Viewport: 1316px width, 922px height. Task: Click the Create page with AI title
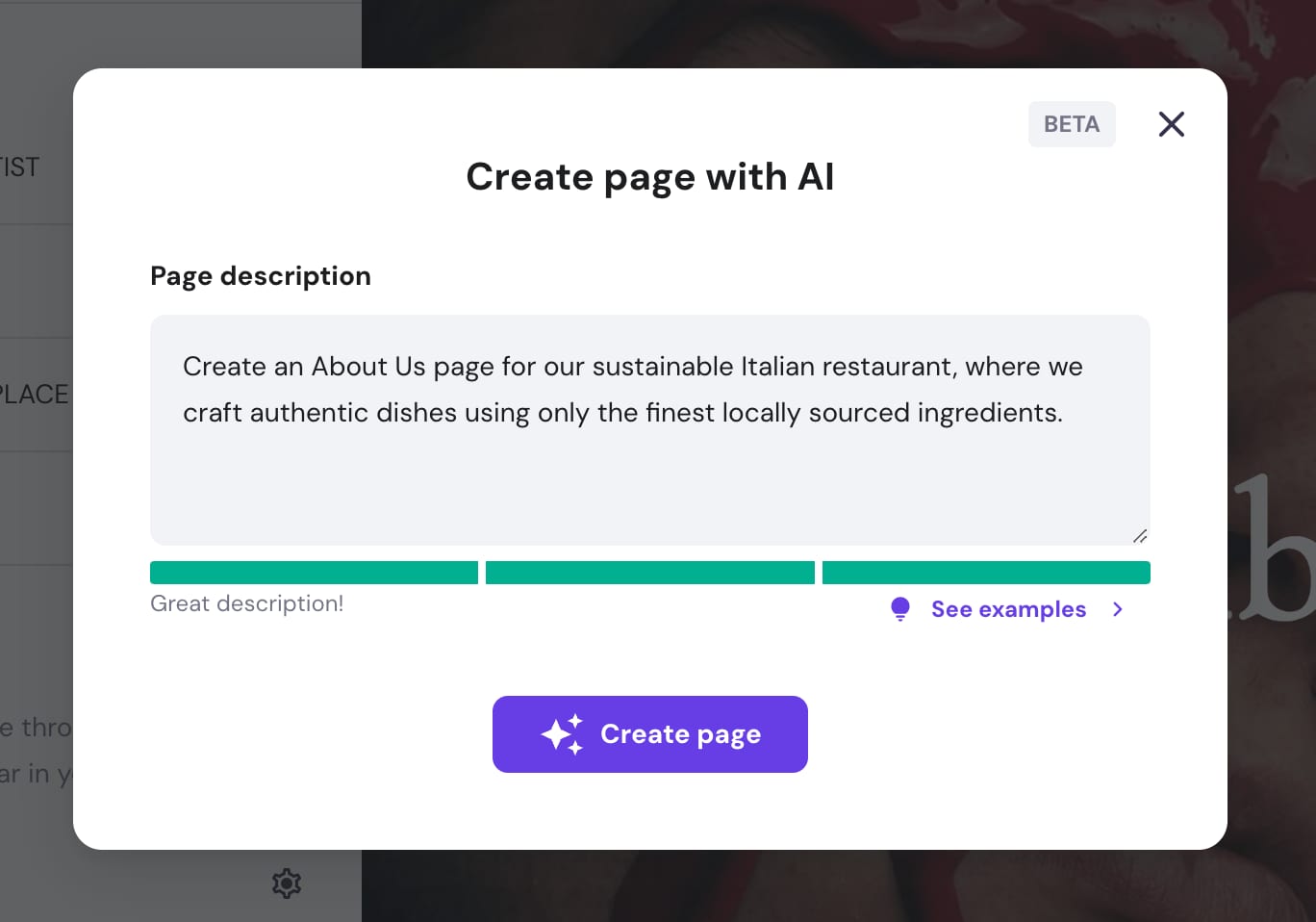coord(649,177)
